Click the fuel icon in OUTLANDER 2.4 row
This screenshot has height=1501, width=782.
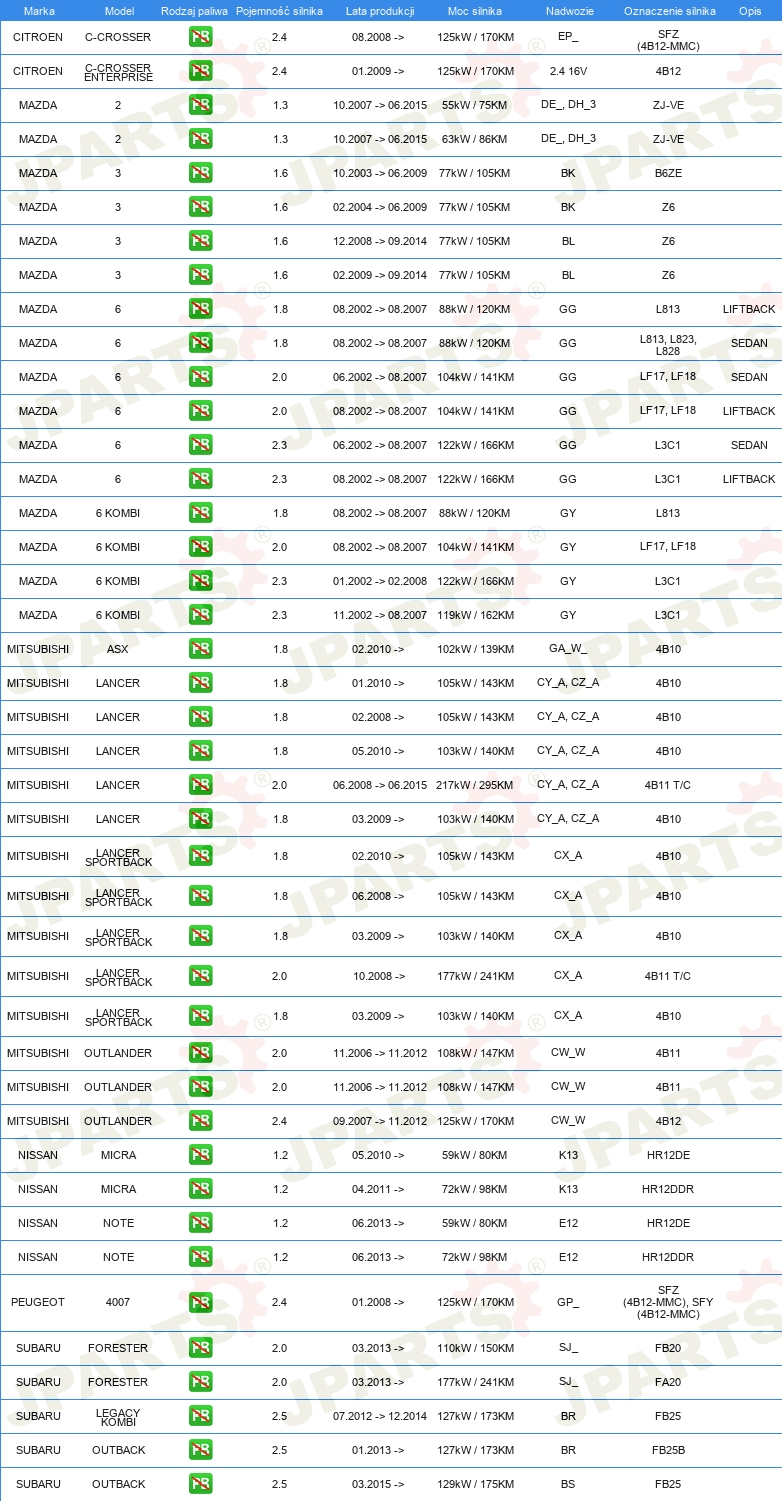click(200, 1121)
